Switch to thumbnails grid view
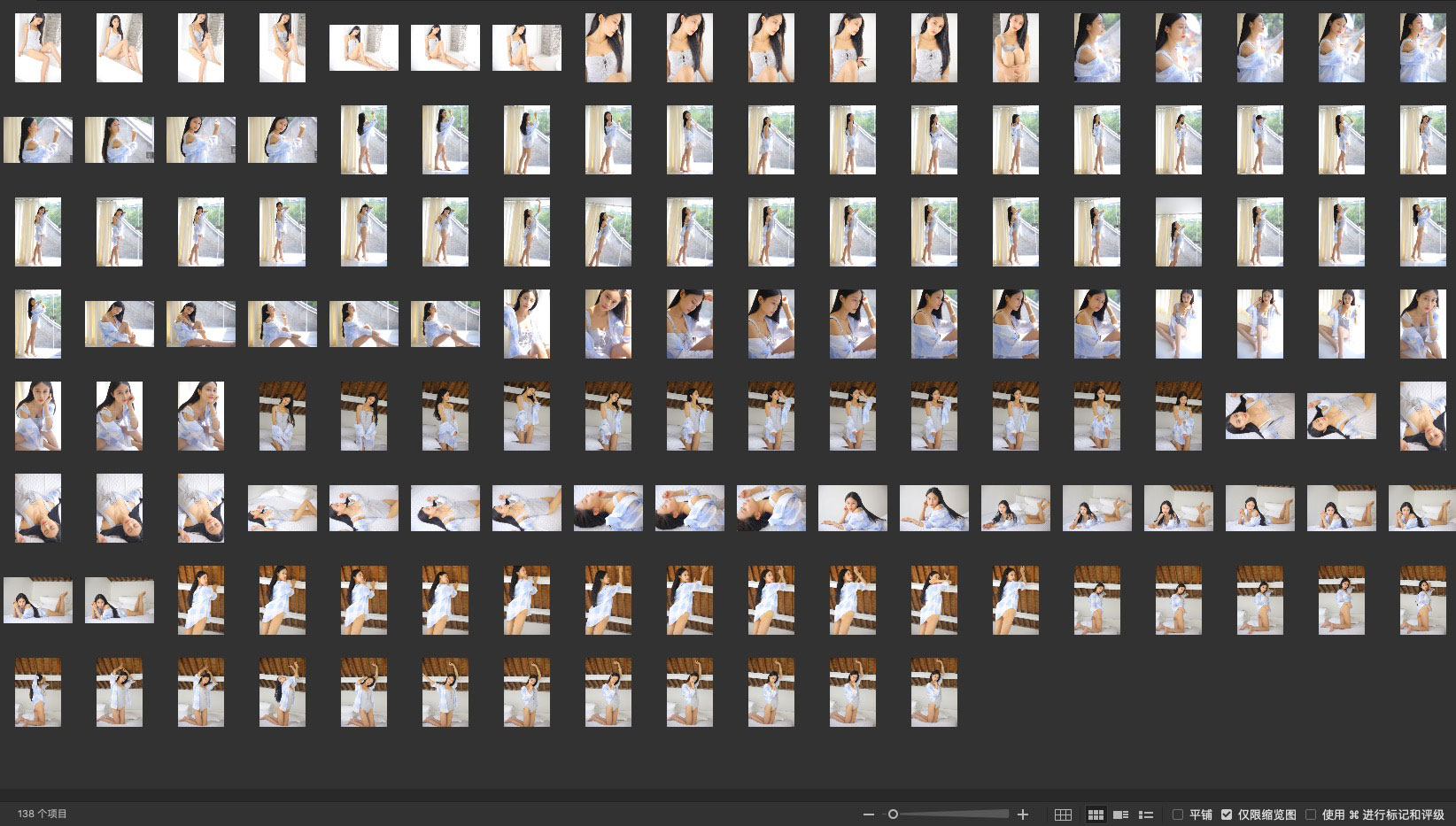The width and height of the screenshot is (1456, 826). tap(1096, 814)
